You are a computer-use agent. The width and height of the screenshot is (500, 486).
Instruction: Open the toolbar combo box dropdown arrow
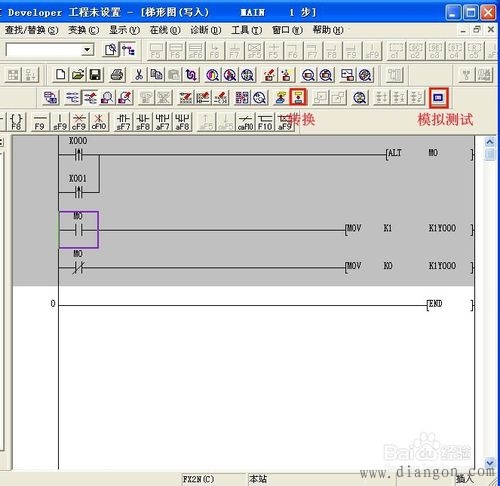click(x=87, y=50)
